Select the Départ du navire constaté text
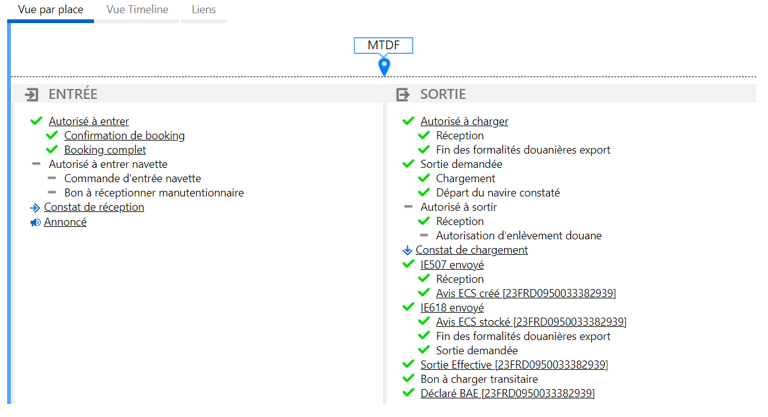 (498, 193)
